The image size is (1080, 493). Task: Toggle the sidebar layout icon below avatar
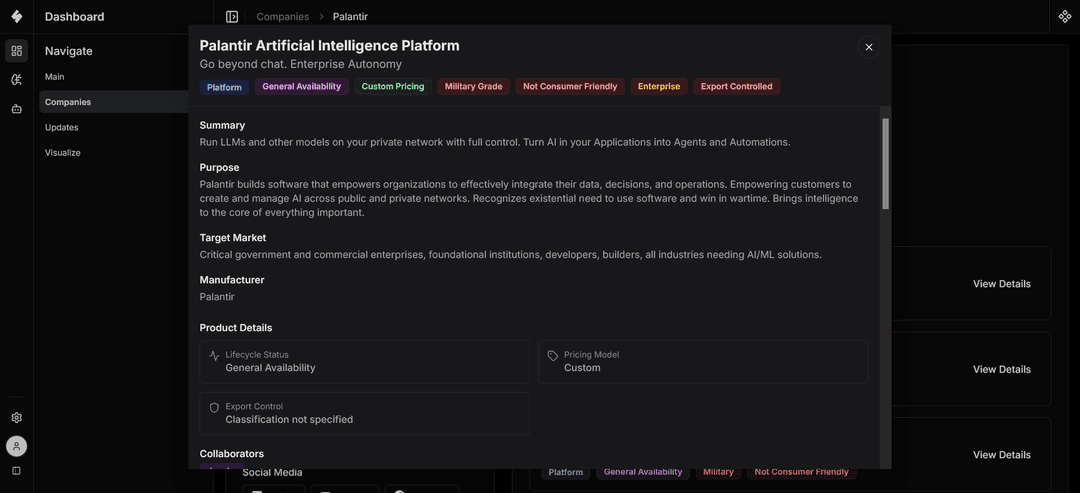click(x=17, y=471)
